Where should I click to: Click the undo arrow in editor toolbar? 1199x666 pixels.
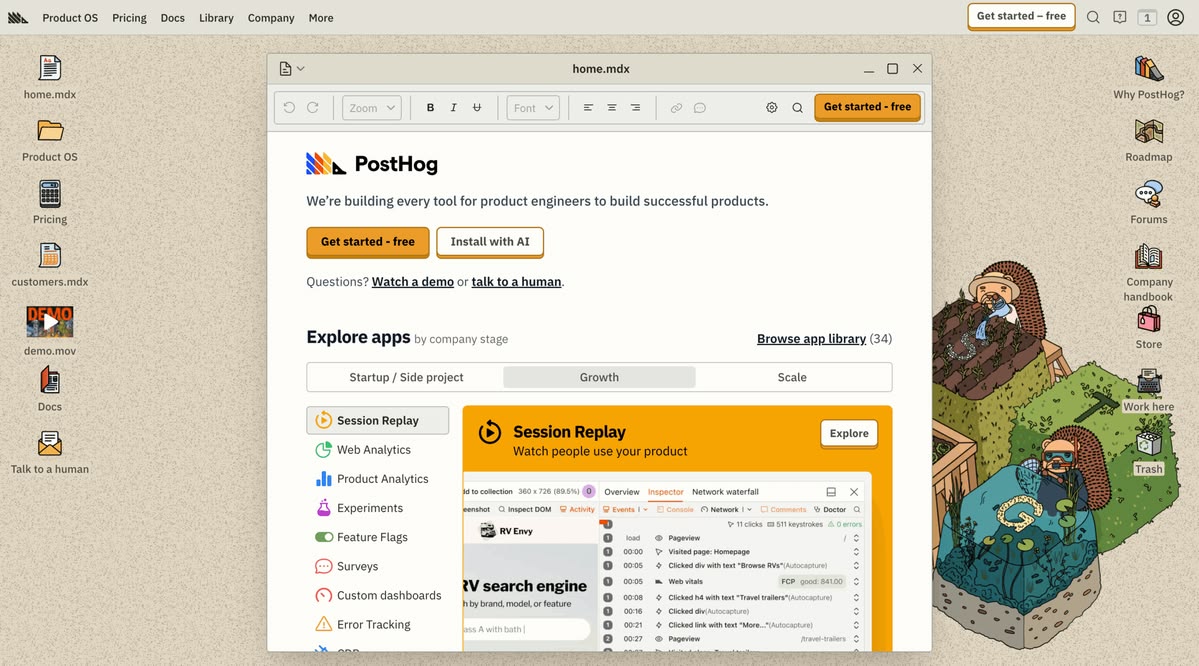pyautogui.click(x=289, y=108)
